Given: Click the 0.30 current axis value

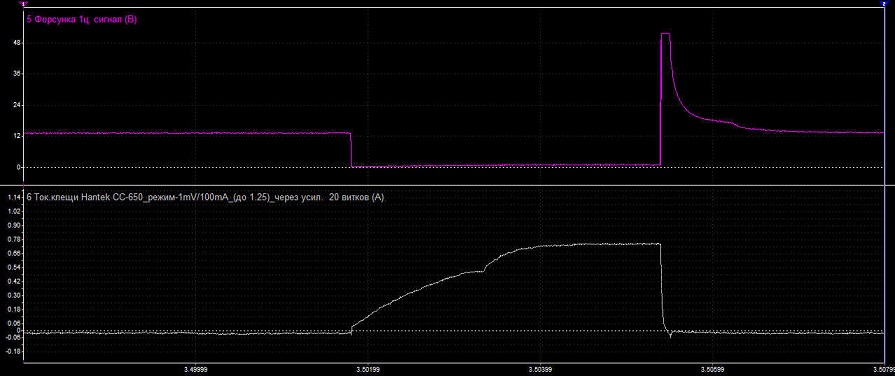Looking at the screenshot, I should (x=14, y=295).
